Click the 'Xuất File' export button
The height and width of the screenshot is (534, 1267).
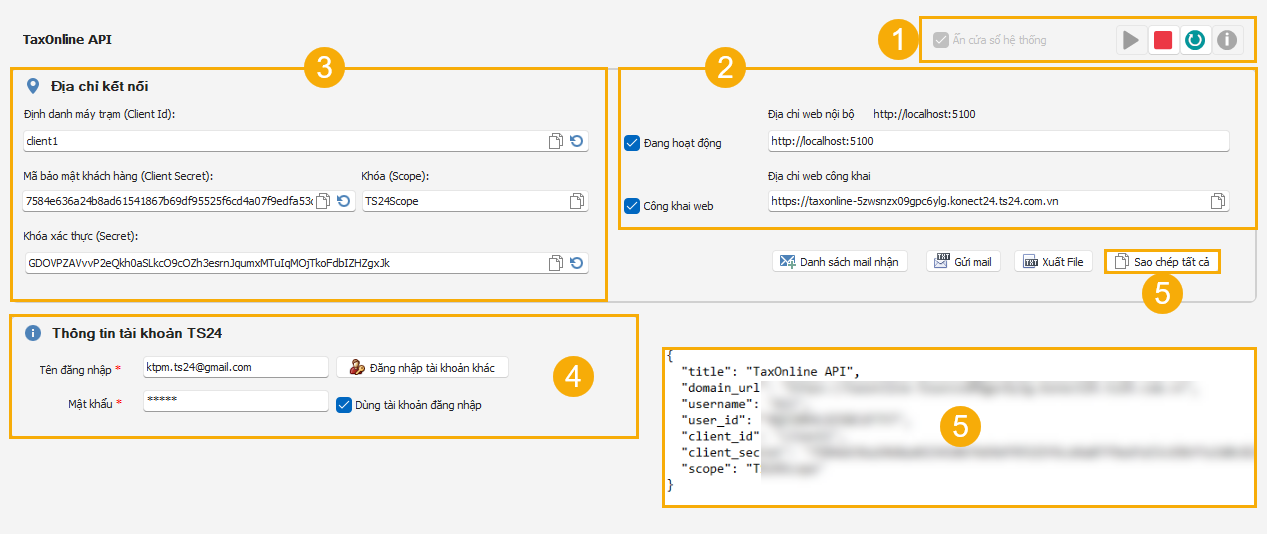pyautogui.click(x=1054, y=261)
